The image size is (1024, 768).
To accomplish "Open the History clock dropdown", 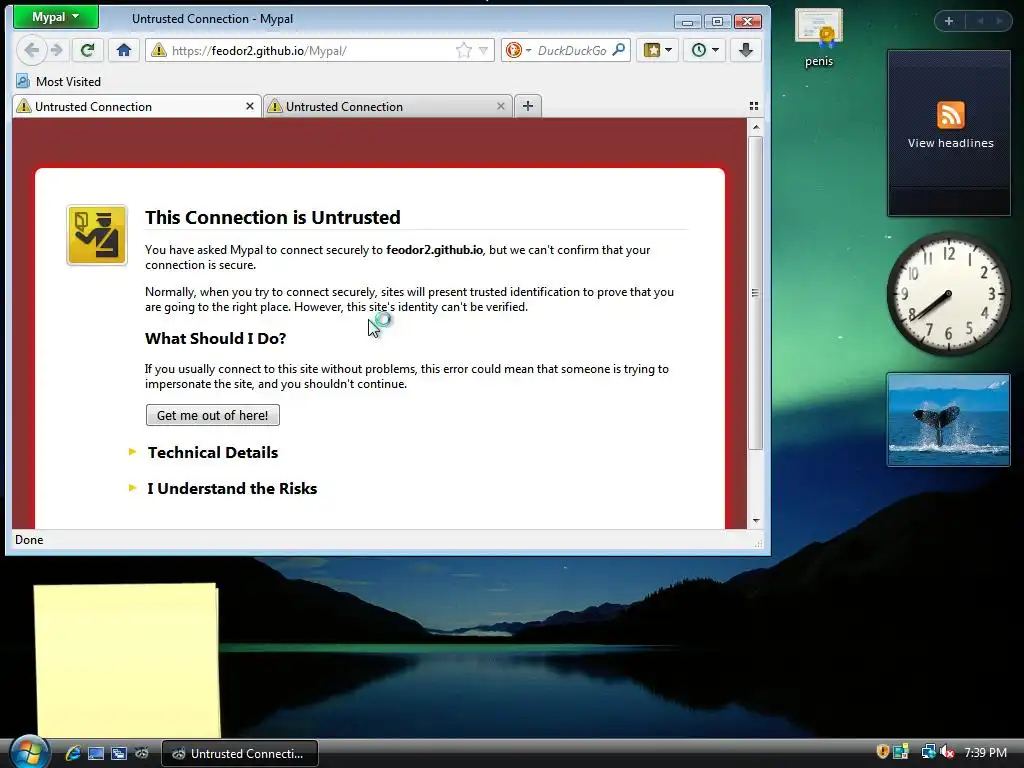I will (705, 50).
